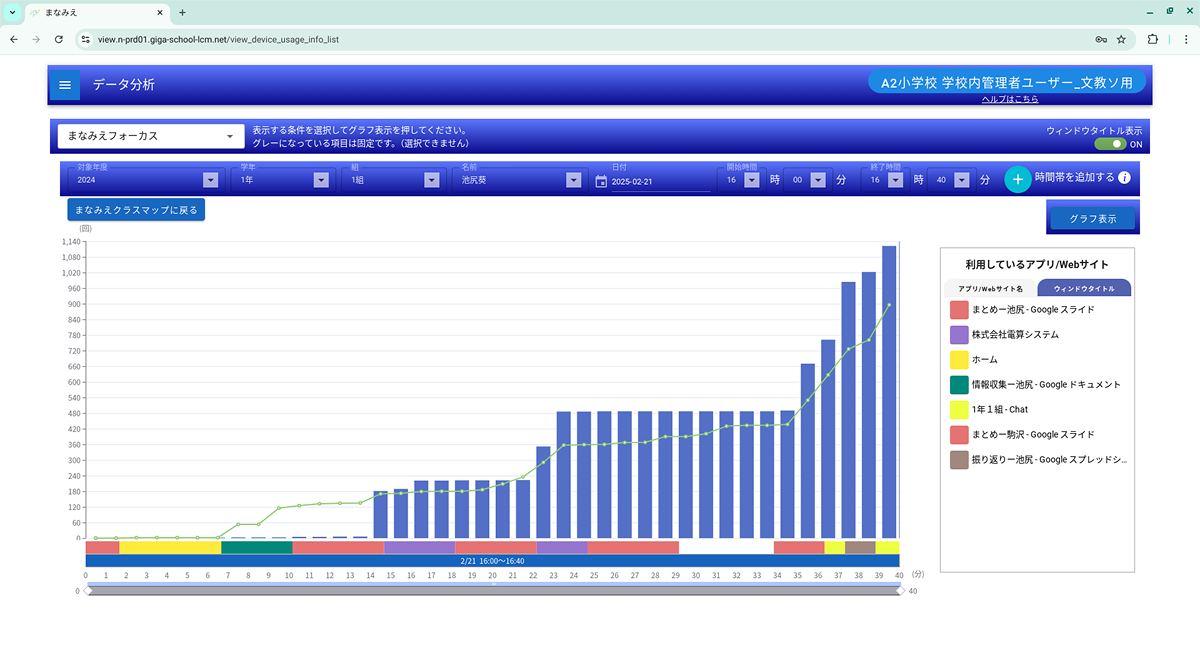This screenshot has height=645, width=1200.
Task: Click the 時間帯を追加する label
Action: click(x=1074, y=178)
